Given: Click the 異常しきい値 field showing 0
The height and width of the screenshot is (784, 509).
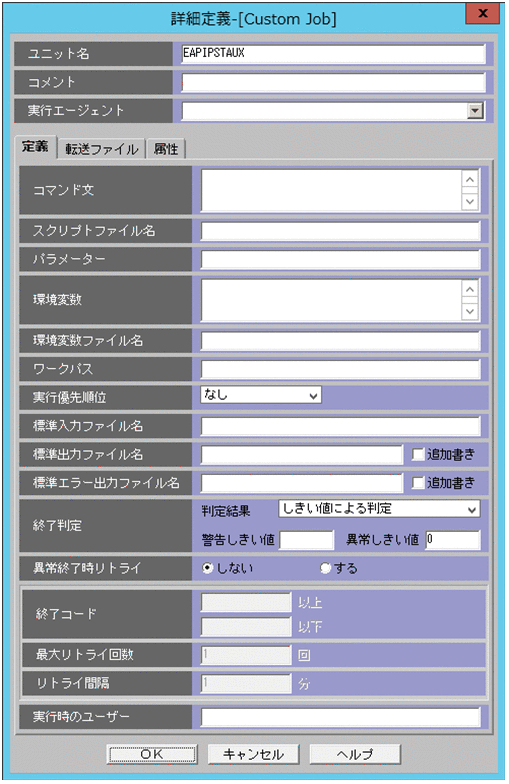Looking at the screenshot, I should (x=453, y=540).
